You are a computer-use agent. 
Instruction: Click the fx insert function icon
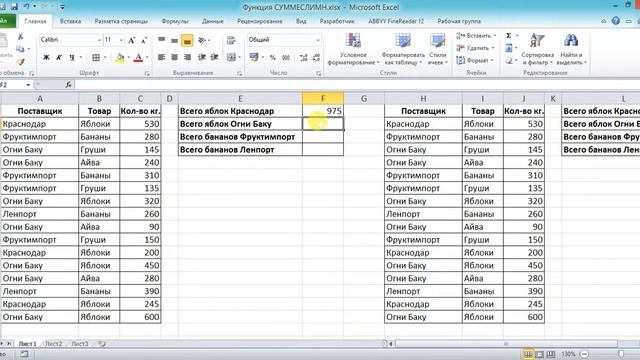pyautogui.click(x=68, y=84)
